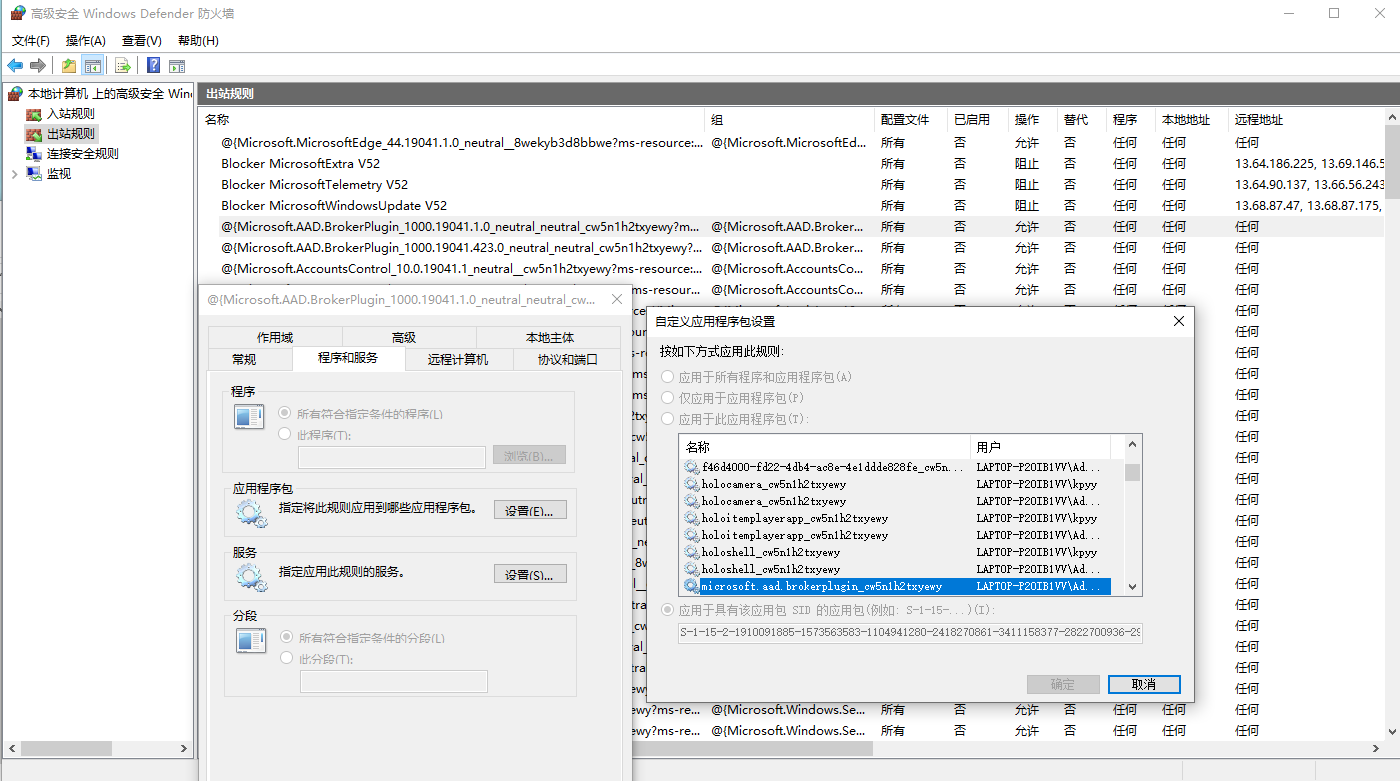1400x781 pixels.
Task: Switch to the 协议和端口 tab
Action: [x=567, y=359]
